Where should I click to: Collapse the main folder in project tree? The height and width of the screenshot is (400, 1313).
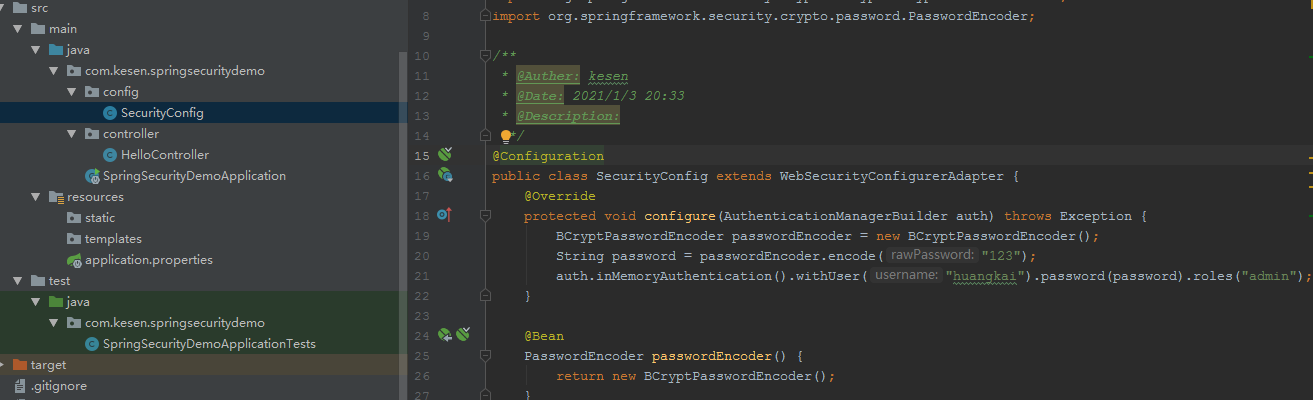point(35,29)
